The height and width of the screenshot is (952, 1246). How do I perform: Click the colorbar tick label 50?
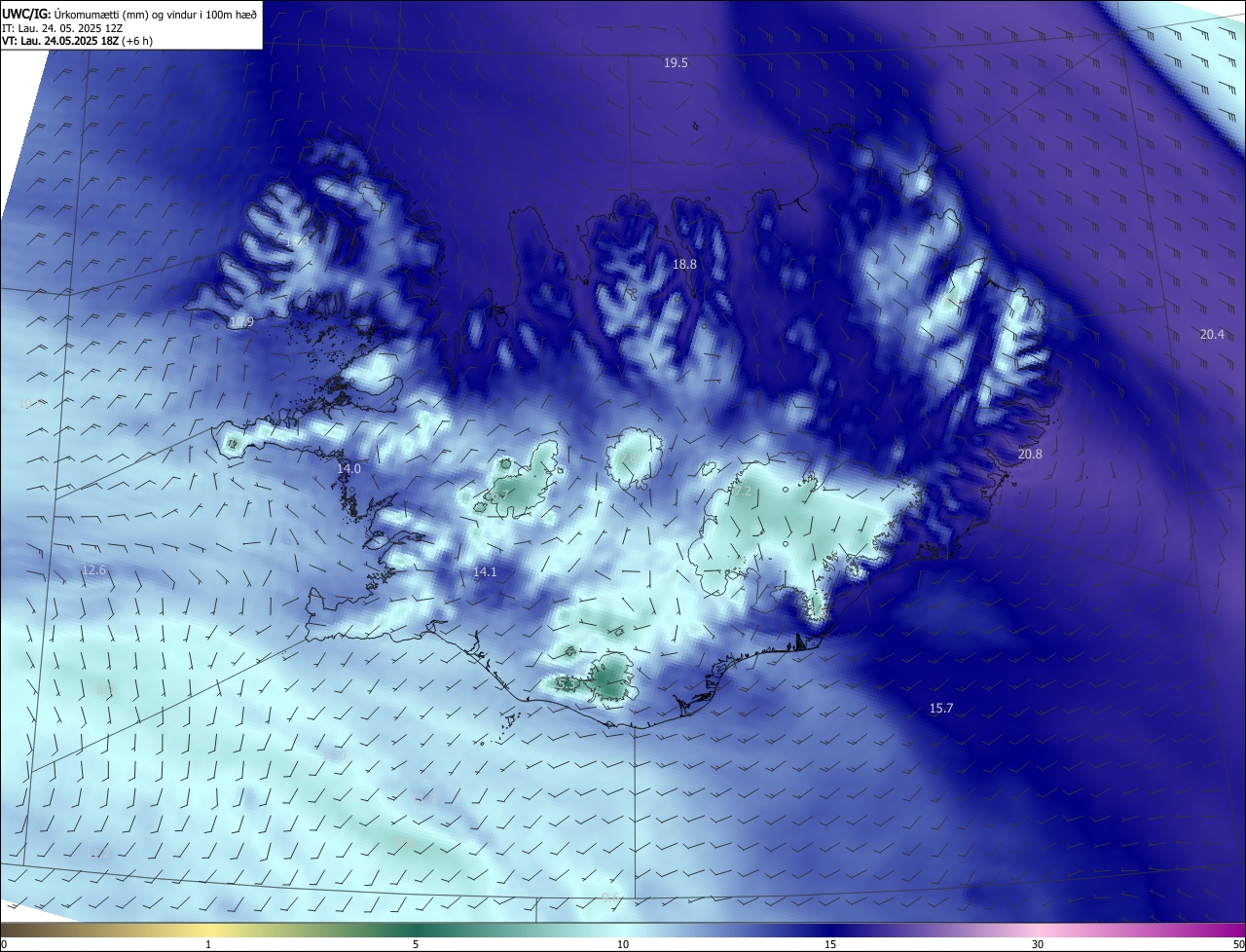point(1237,944)
